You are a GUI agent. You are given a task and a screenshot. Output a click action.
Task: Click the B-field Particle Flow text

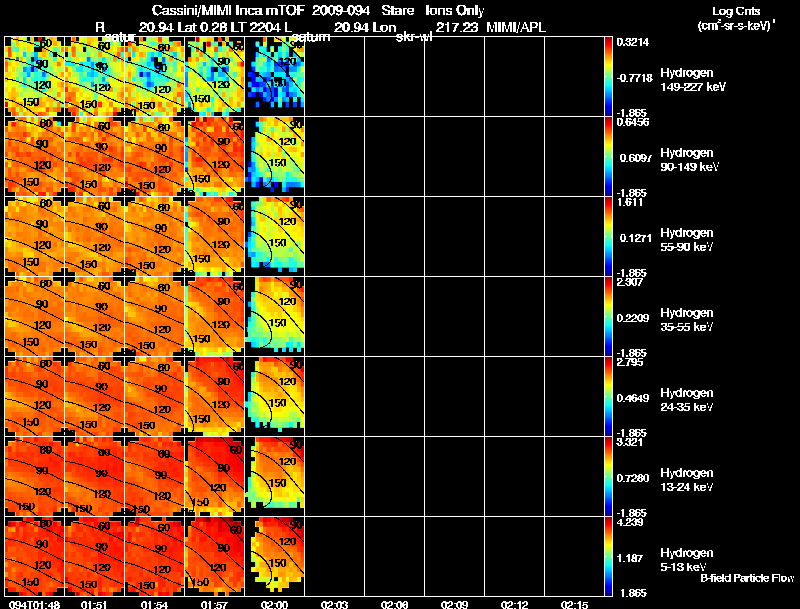[746, 577]
